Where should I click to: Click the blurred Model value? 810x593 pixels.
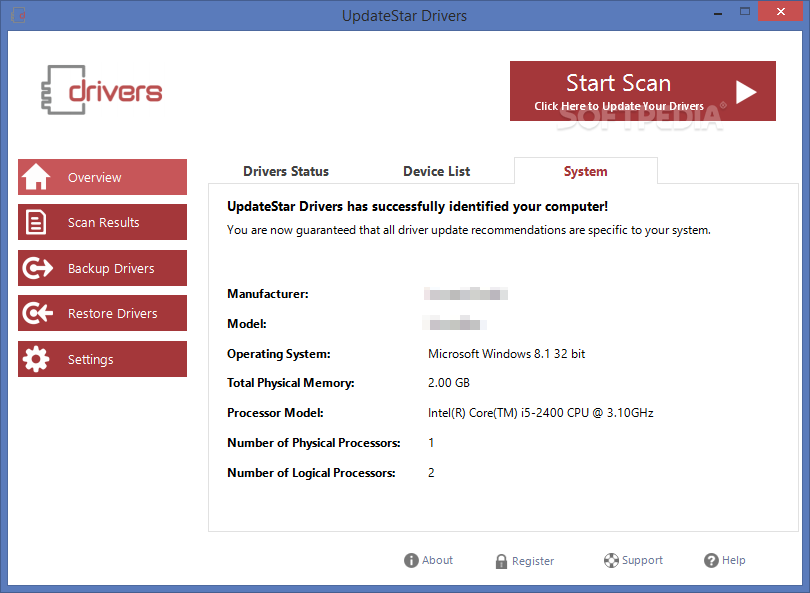click(455, 324)
